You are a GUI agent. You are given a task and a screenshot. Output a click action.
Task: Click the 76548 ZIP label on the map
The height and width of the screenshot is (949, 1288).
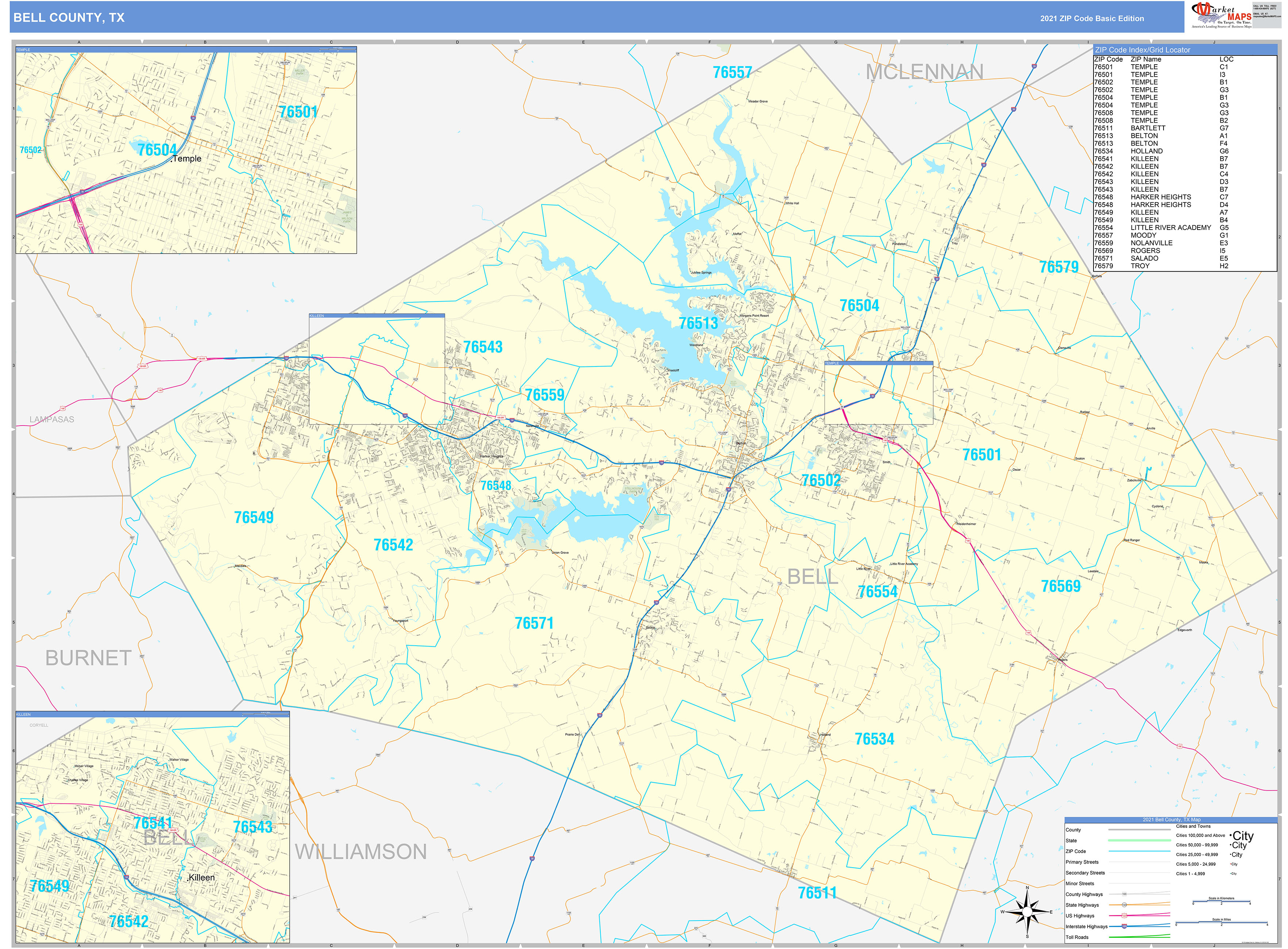point(496,486)
